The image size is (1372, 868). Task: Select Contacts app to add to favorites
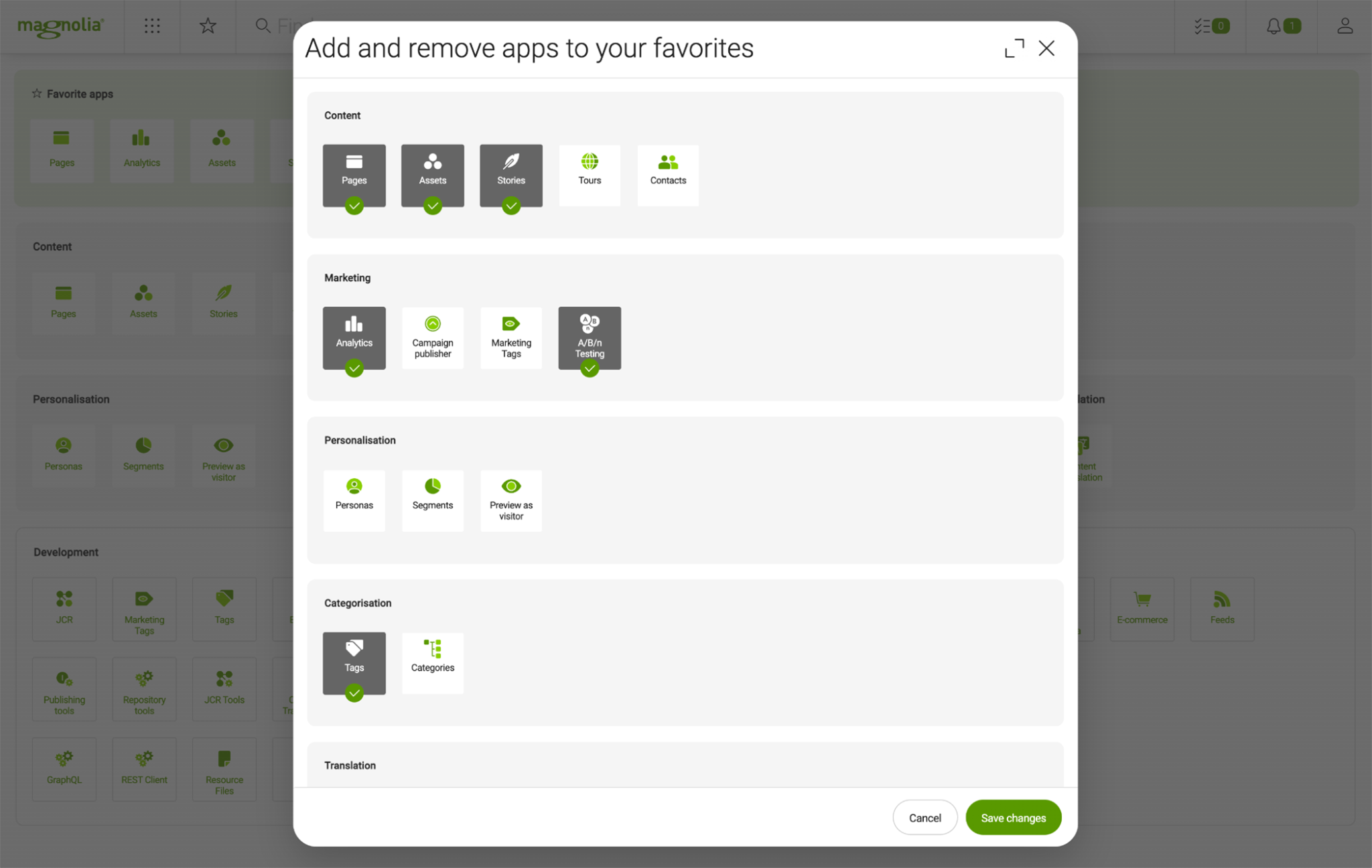668,175
